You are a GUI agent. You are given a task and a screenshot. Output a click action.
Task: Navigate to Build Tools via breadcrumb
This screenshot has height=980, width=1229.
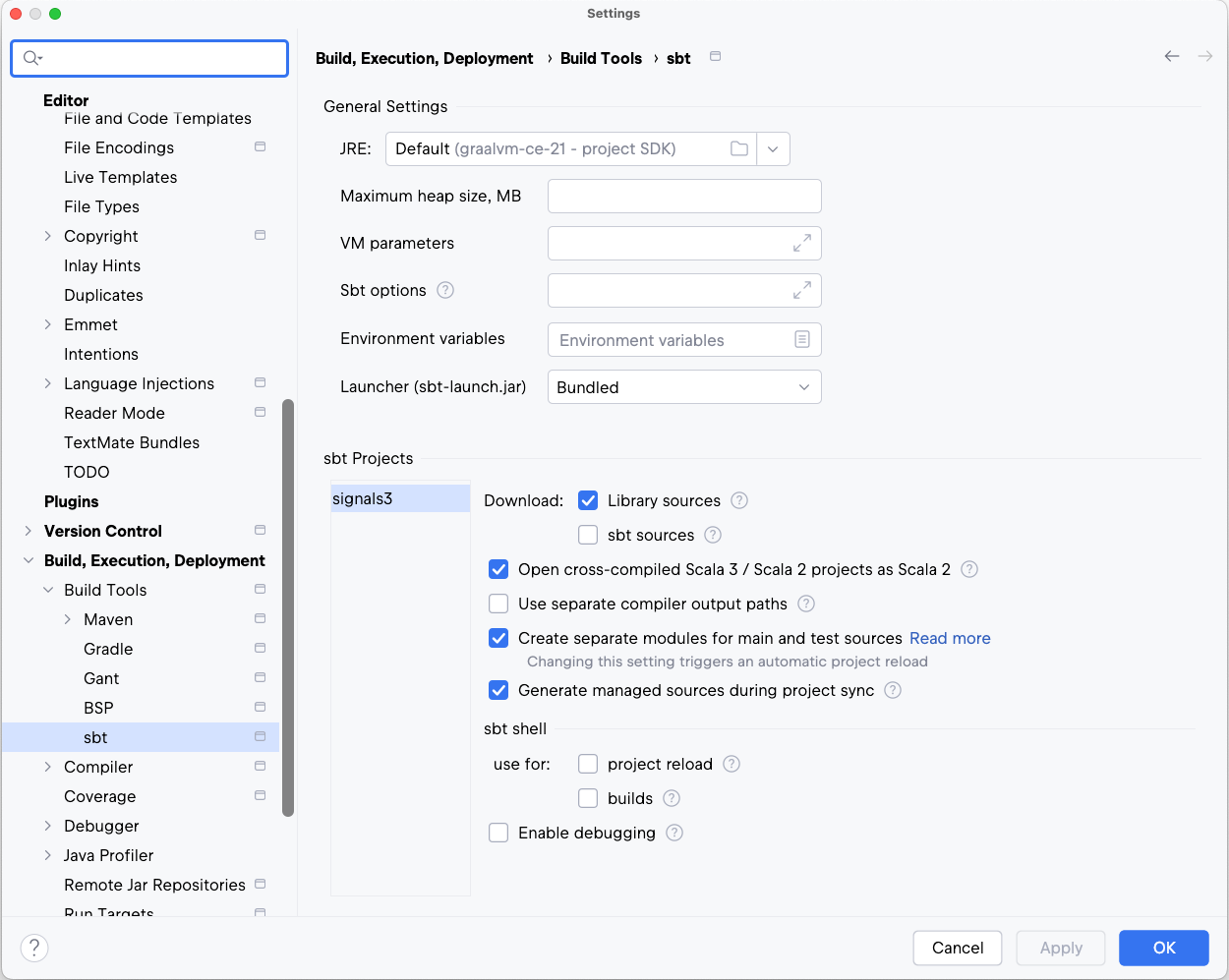pyautogui.click(x=601, y=58)
